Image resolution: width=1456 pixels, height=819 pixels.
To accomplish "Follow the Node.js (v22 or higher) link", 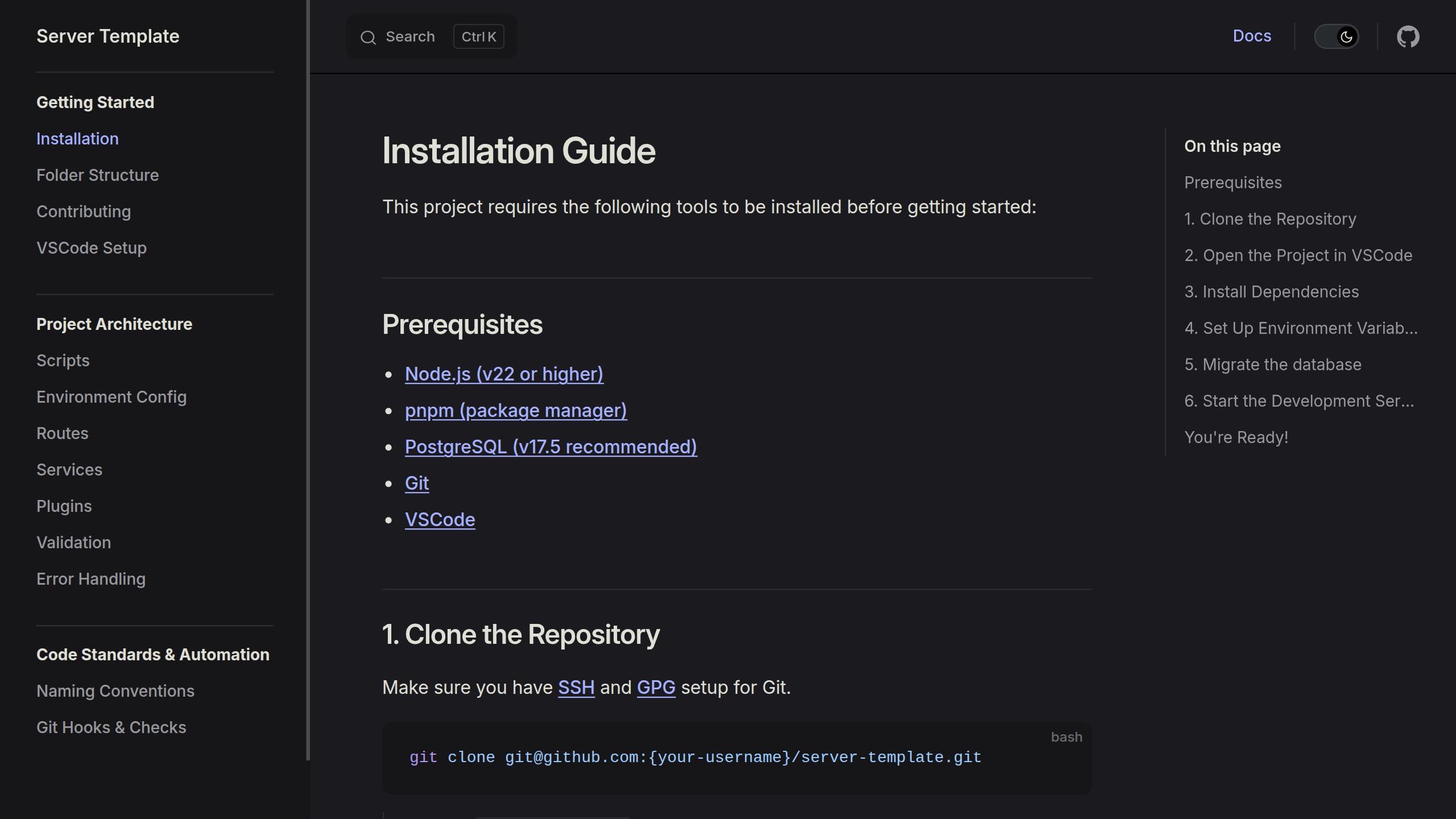I will click(504, 374).
